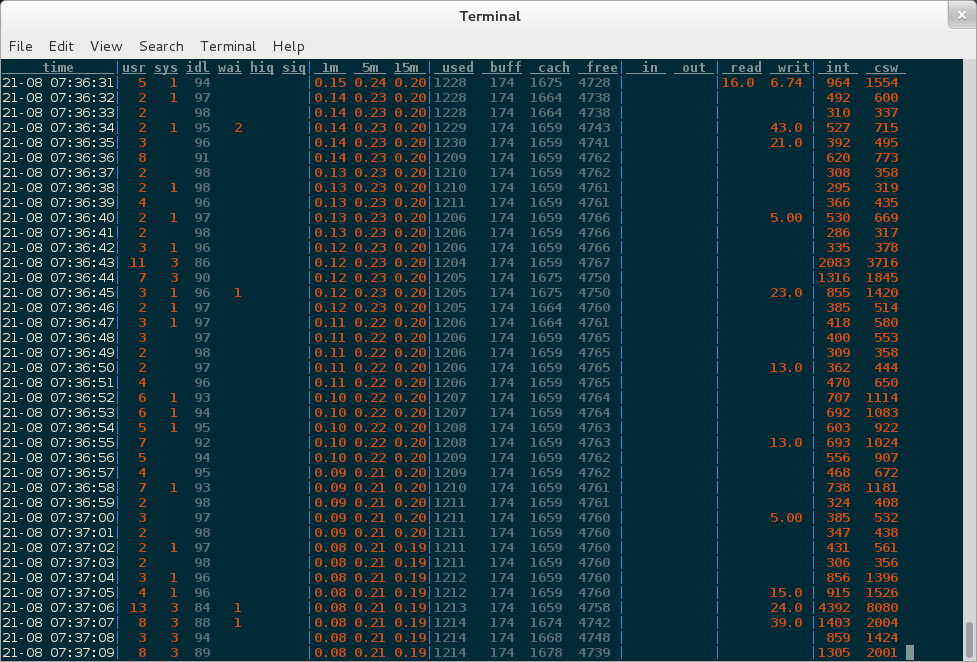The height and width of the screenshot is (662, 977).
Task: Click csw value '1845' at 07:36:44
Action: click(x=882, y=277)
